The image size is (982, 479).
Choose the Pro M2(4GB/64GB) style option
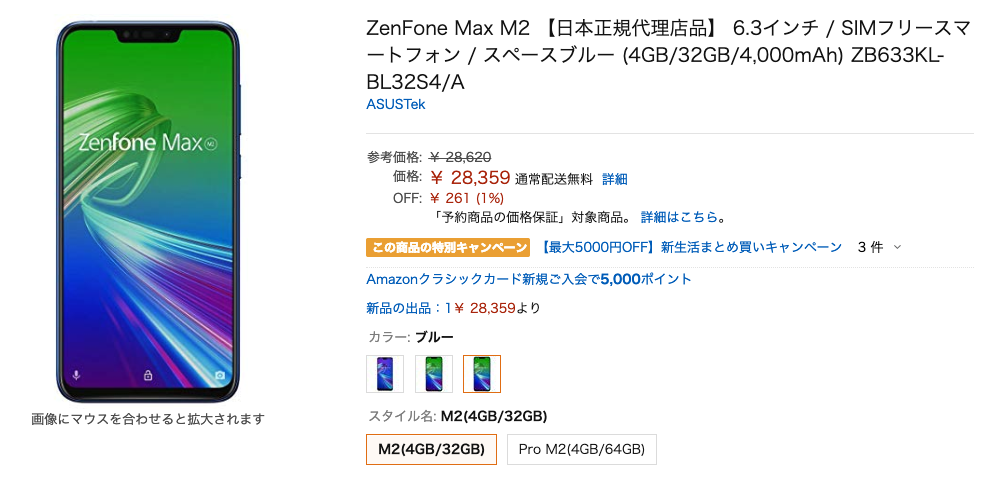[582, 449]
